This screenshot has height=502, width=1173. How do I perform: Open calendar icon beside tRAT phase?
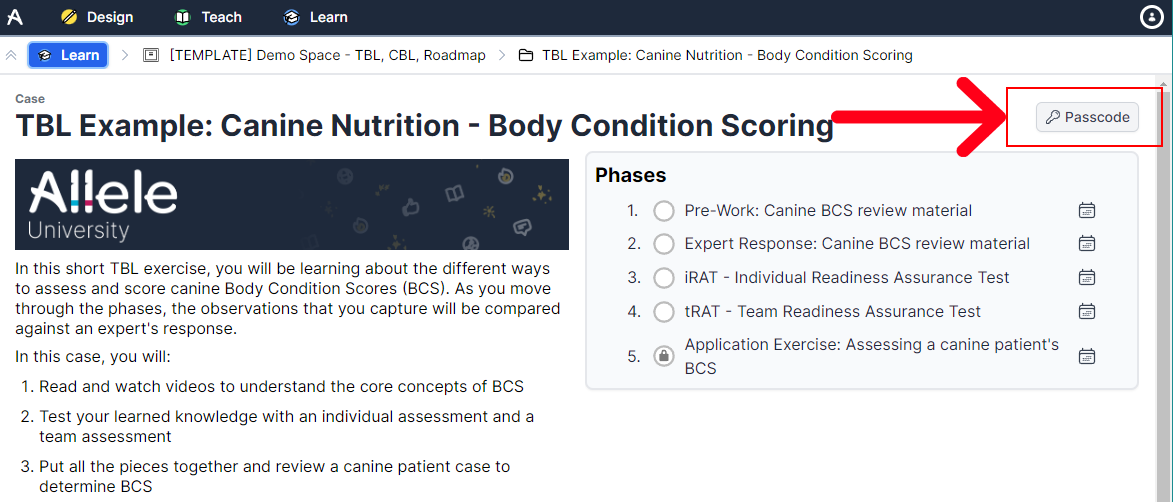click(1087, 312)
